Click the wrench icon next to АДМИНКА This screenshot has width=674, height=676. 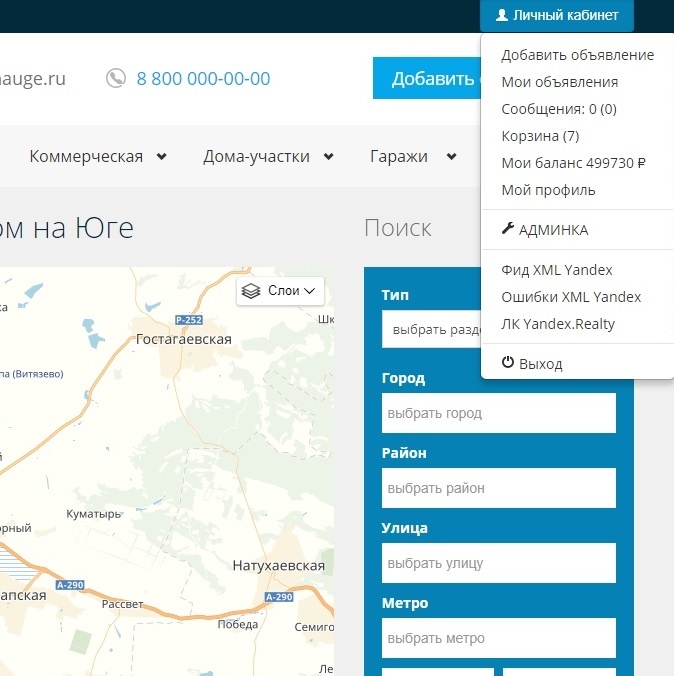(x=508, y=228)
